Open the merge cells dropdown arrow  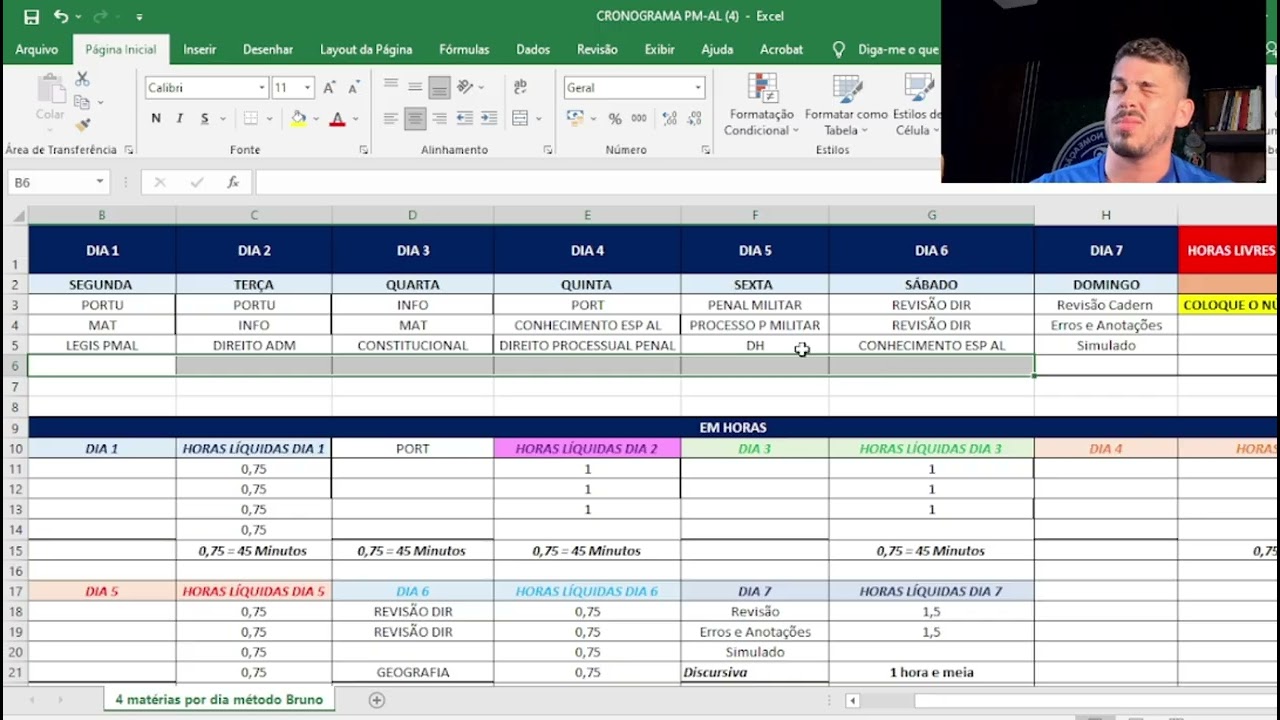click(x=538, y=119)
